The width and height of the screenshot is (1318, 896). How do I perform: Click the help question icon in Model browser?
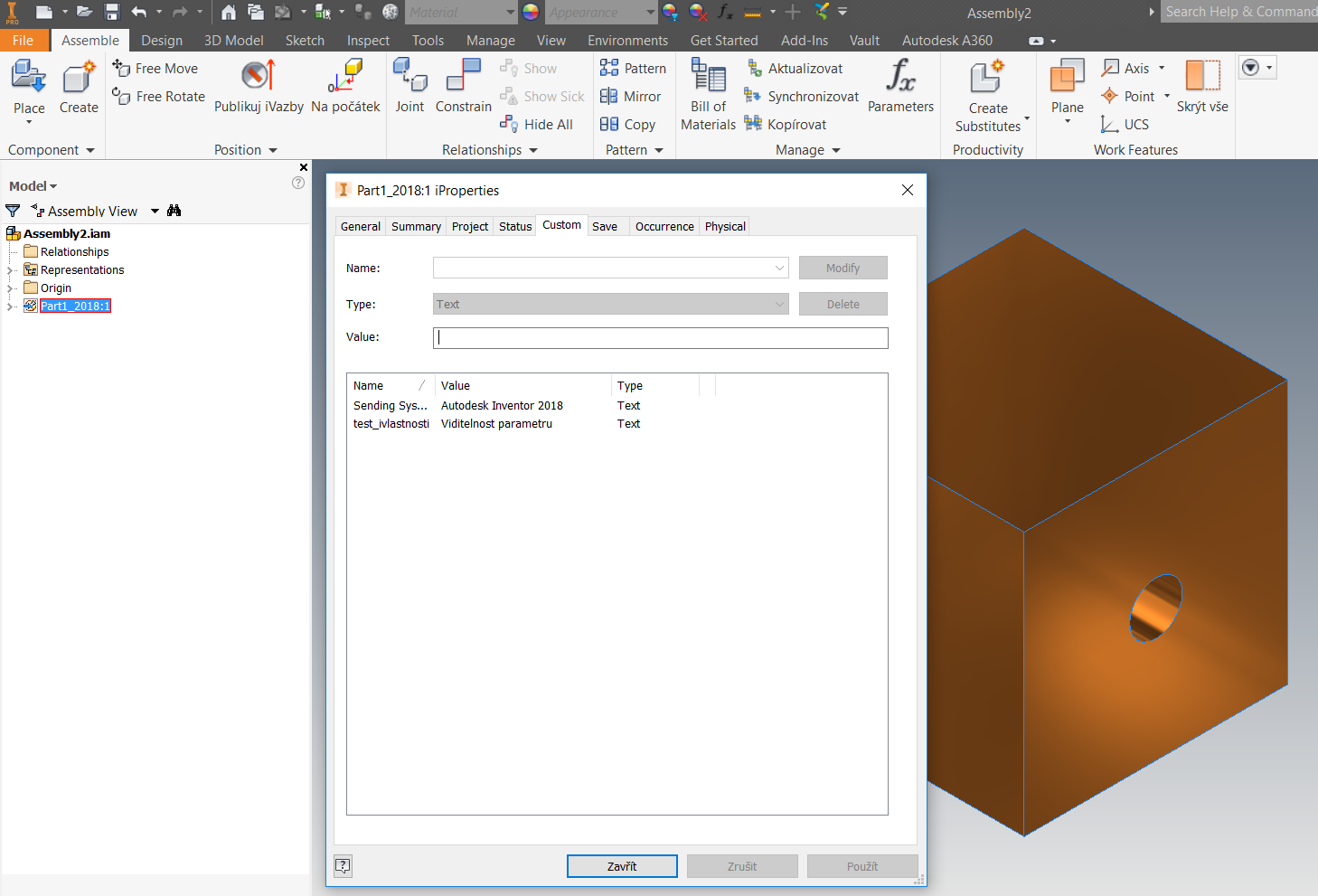298,183
